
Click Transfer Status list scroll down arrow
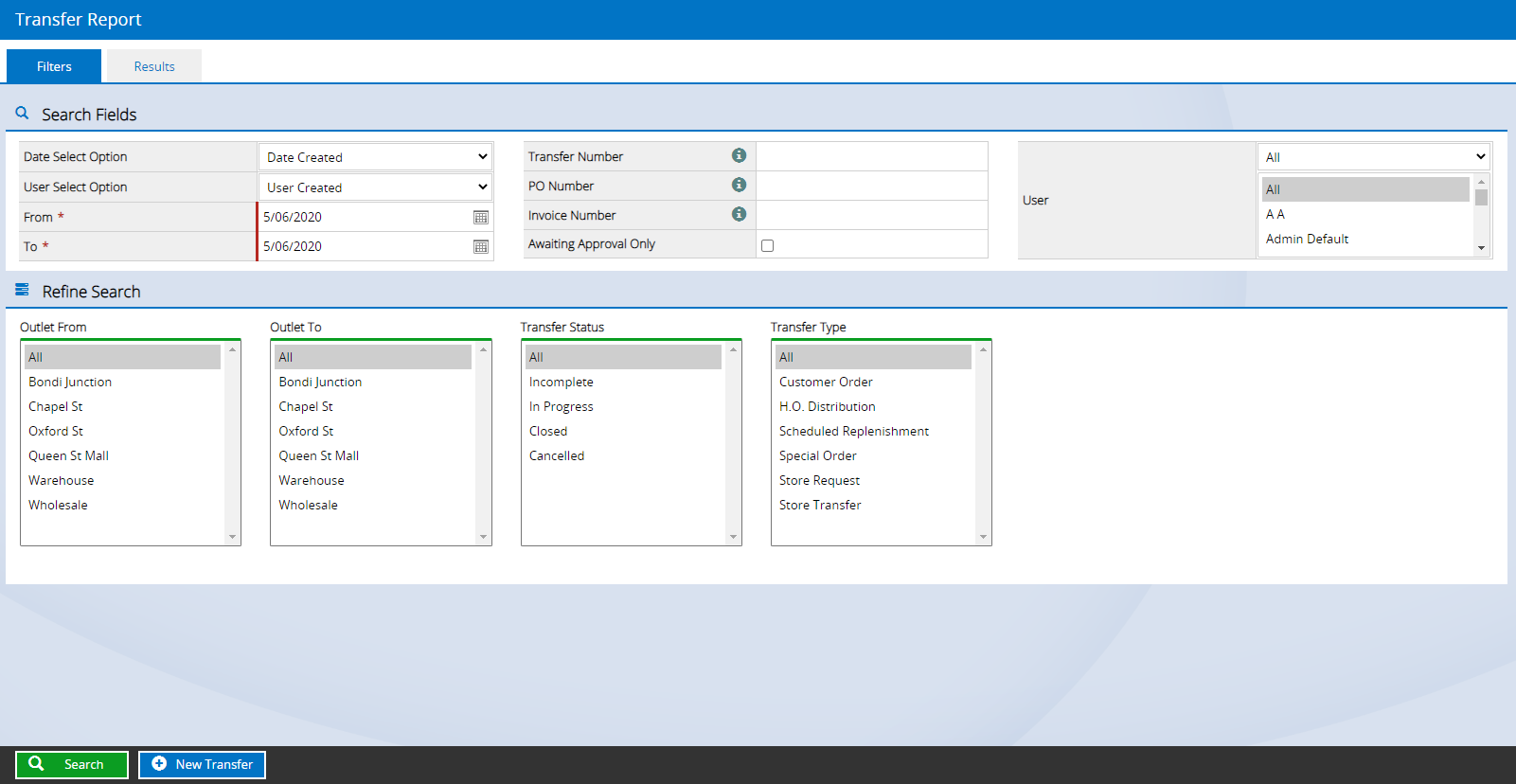pyautogui.click(x=733, y=537)
